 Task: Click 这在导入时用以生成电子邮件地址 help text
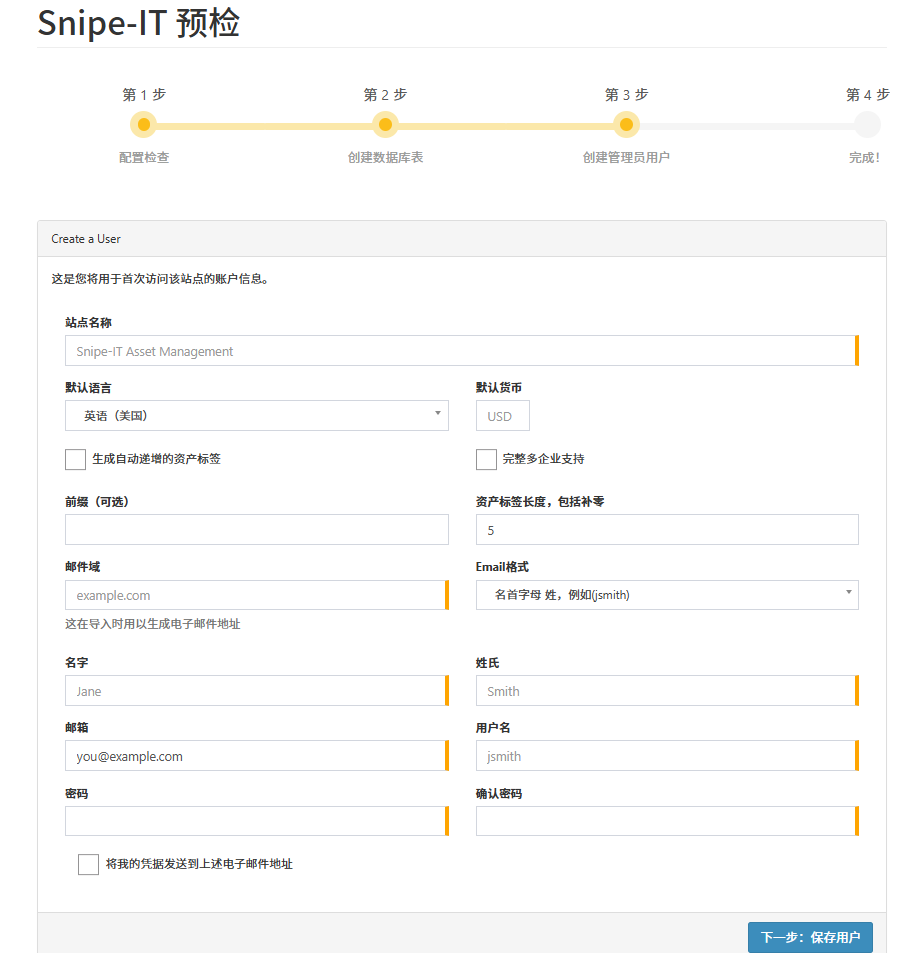pyautogui.click(x=153, y=624)
